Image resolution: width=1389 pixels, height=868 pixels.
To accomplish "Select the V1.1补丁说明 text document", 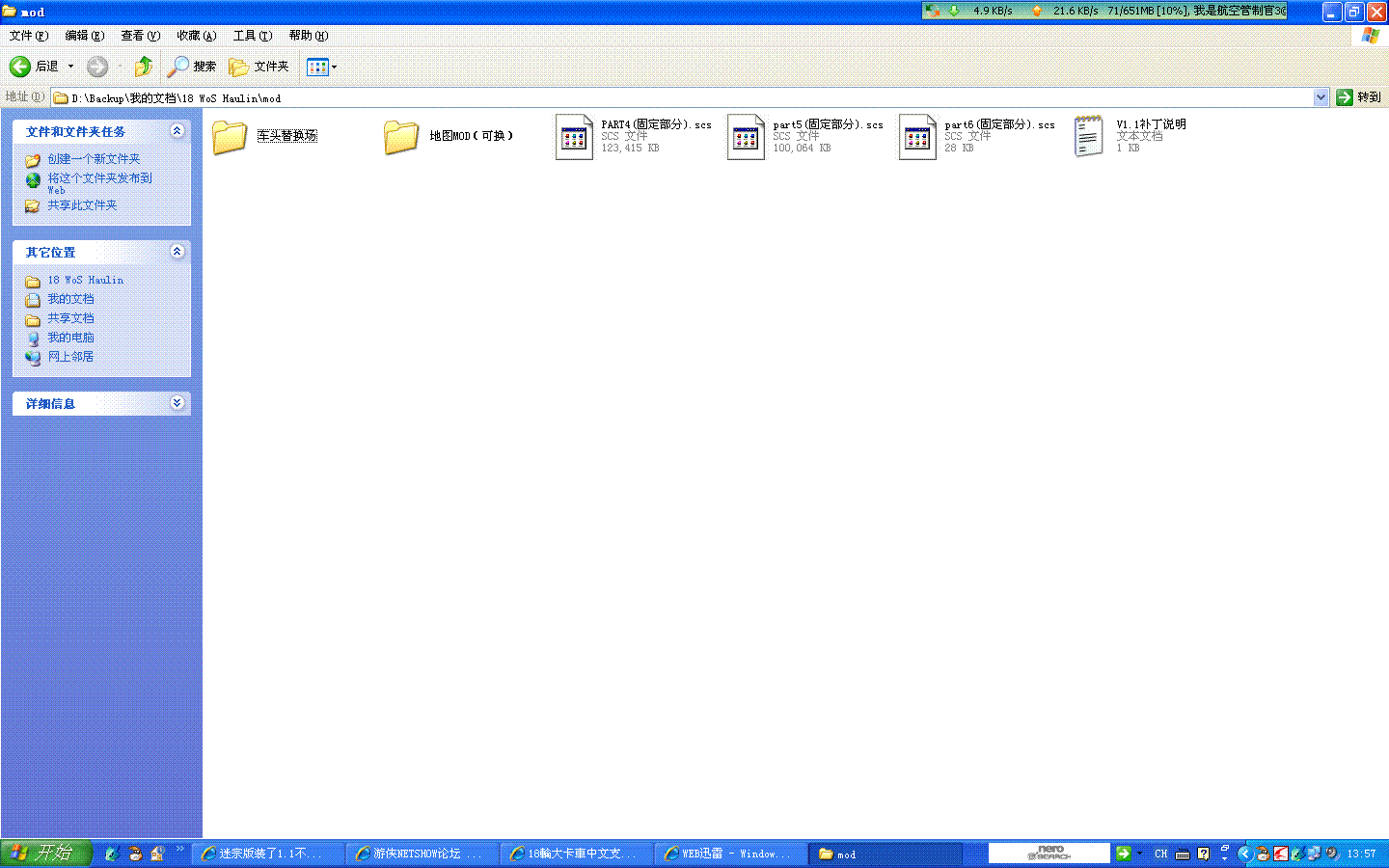I will point(1129,136).
